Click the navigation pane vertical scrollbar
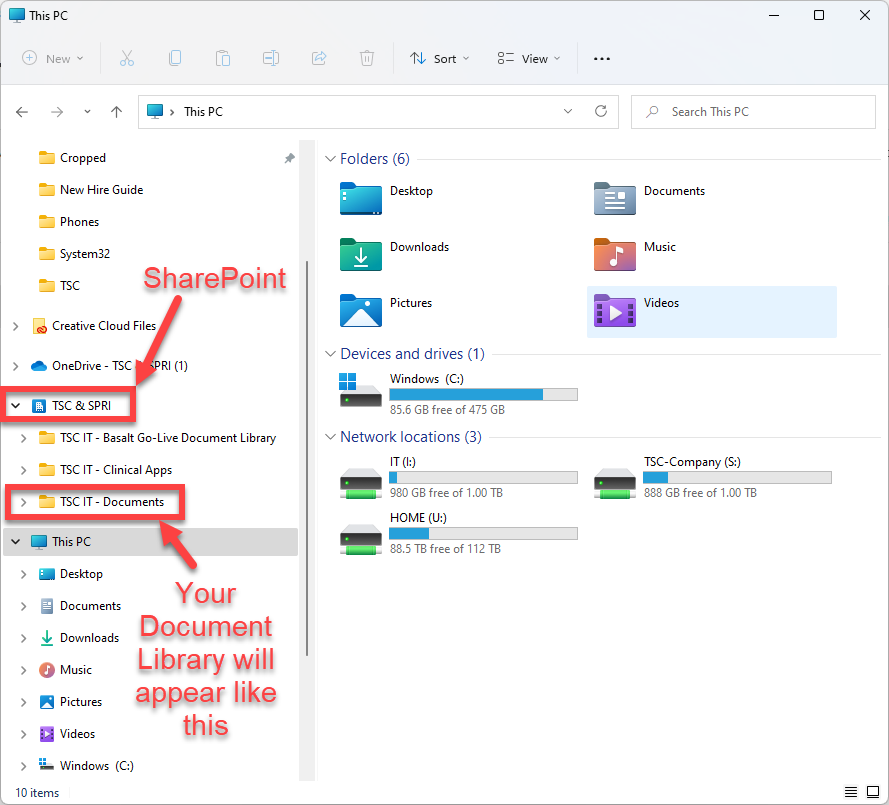The image size is (889, 805). click(x=307, y=450)
